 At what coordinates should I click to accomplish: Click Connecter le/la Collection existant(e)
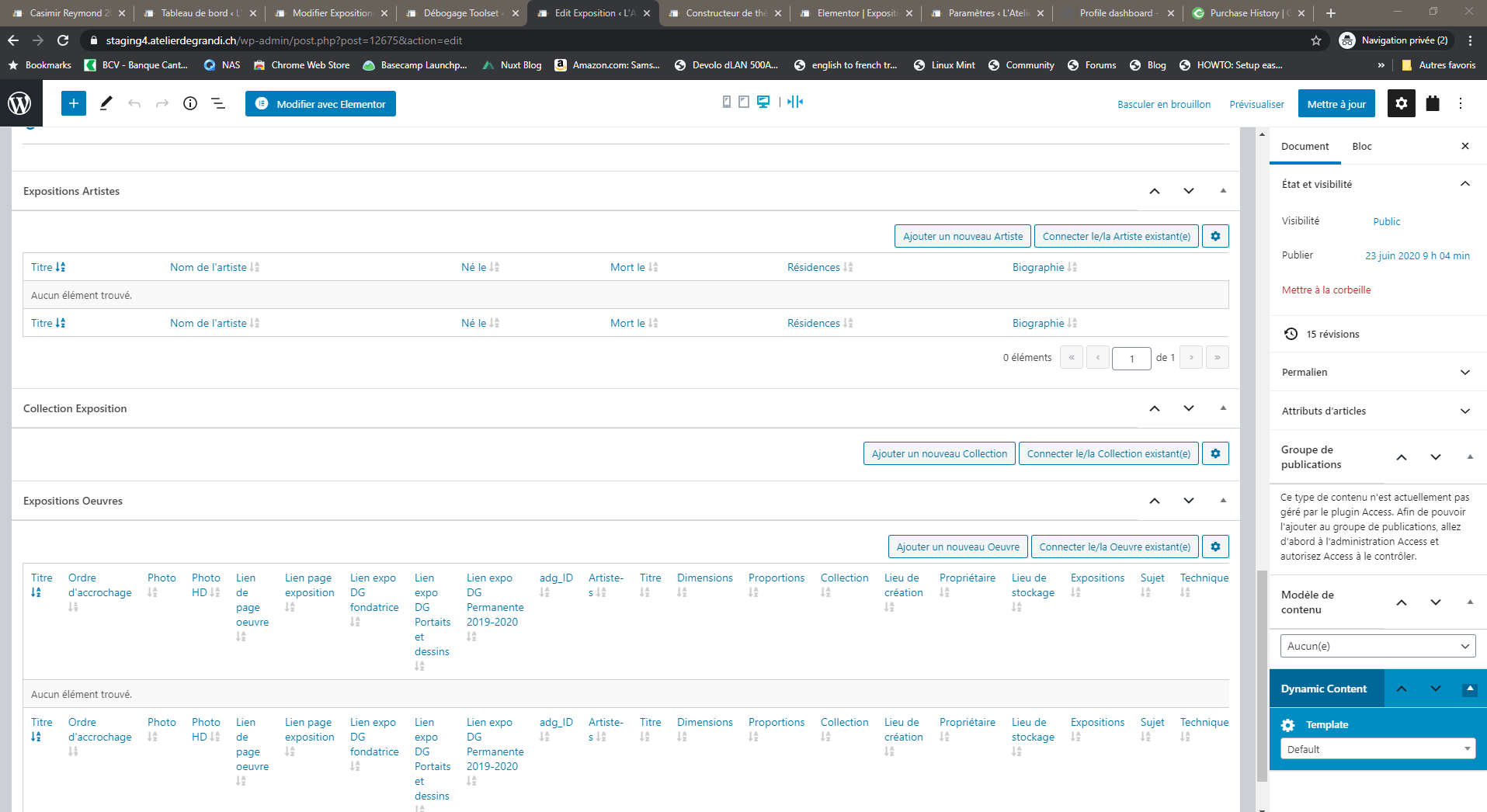1109,453
